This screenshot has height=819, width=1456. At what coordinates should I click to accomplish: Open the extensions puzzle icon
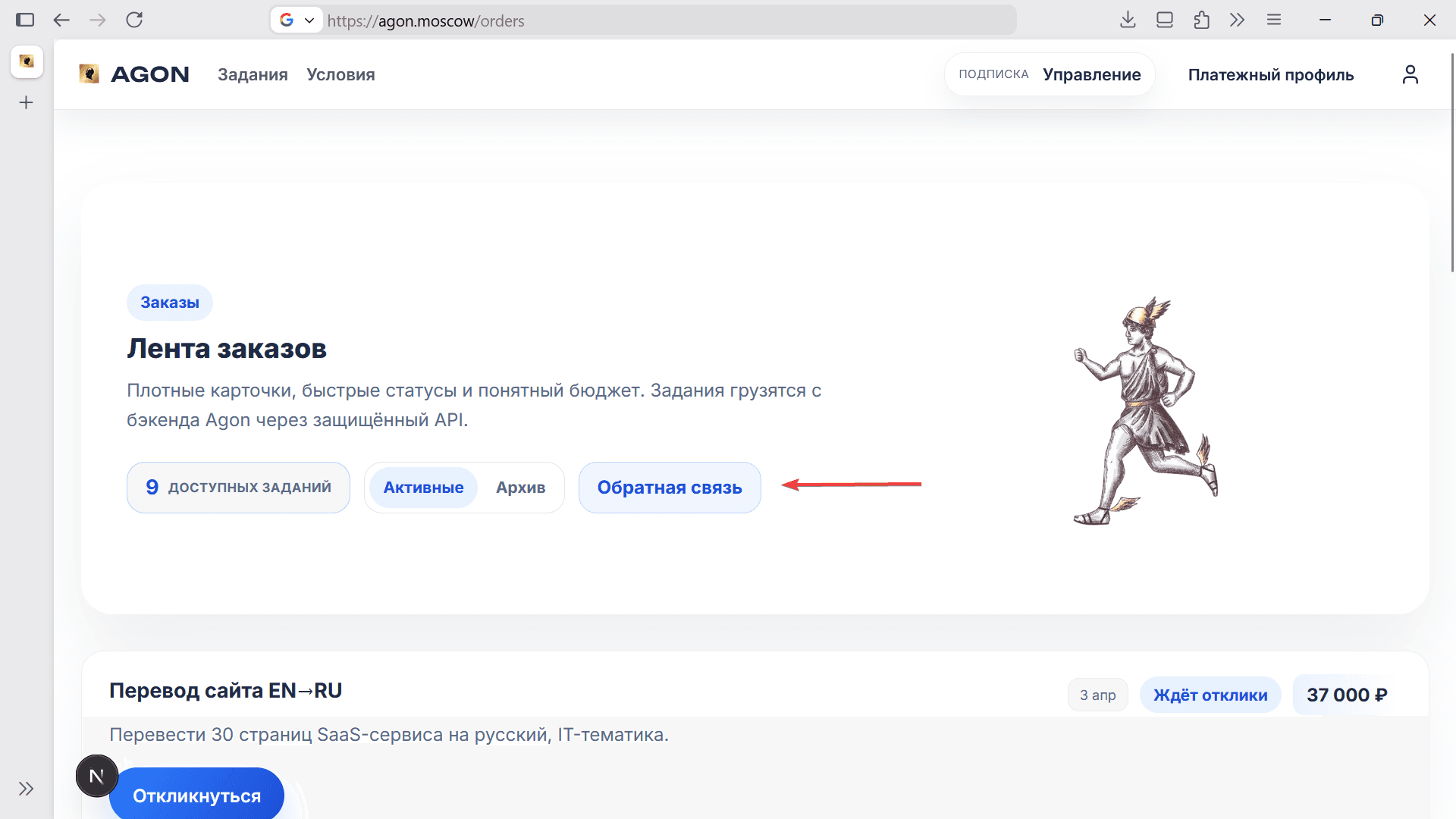pyautogui.click(x=1201, y=20)
